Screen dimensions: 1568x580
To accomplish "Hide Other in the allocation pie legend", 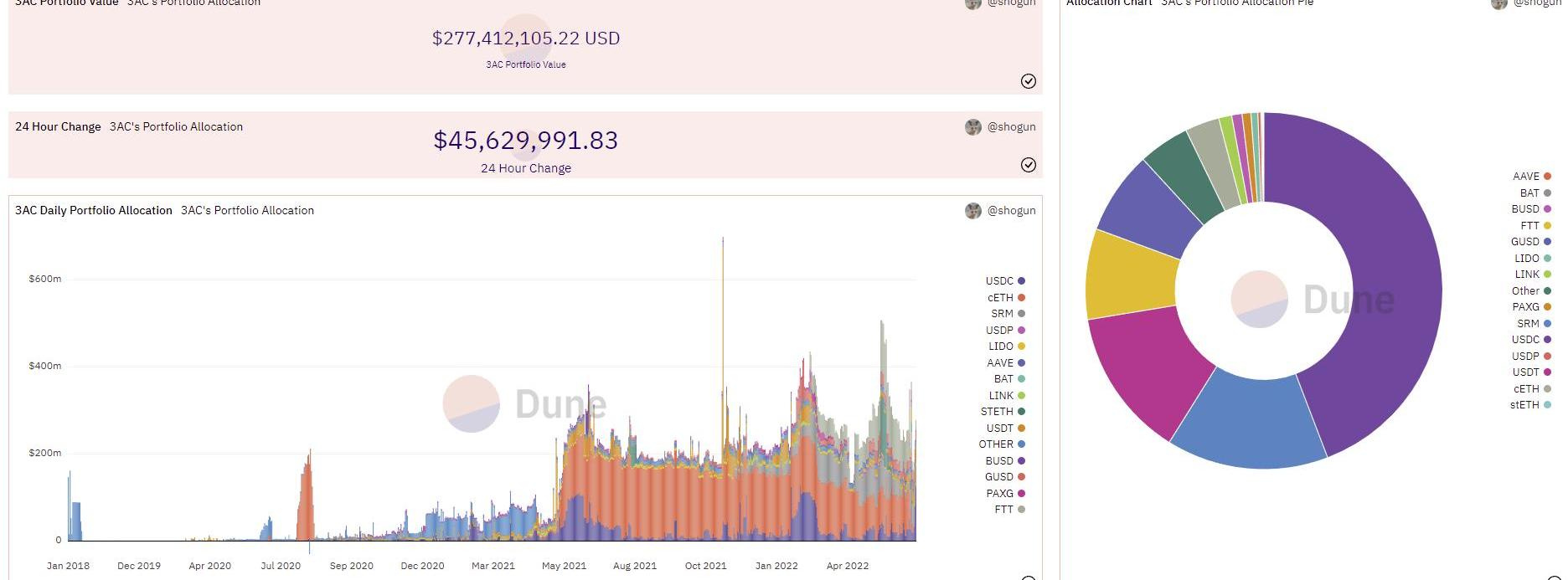I will pyautogui.click(x=1531, y=291).
